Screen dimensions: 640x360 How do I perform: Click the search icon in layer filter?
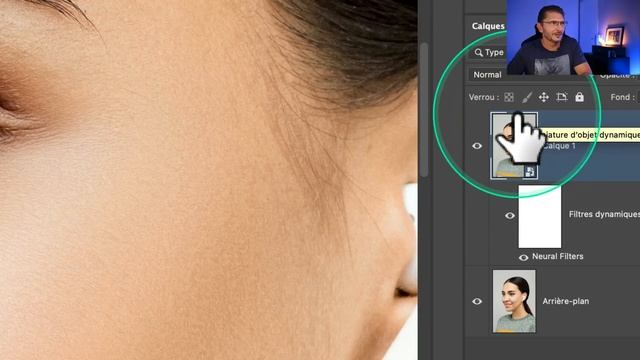click(478, 53)
